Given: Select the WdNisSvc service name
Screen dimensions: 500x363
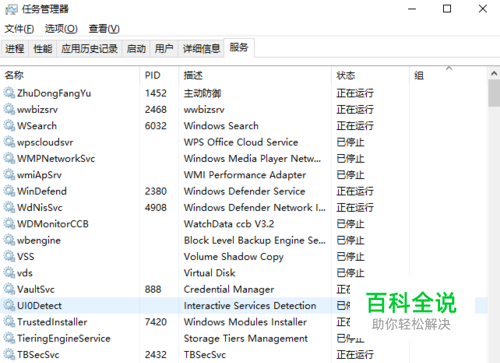Looking at the screenshot, I should point(40,207).
